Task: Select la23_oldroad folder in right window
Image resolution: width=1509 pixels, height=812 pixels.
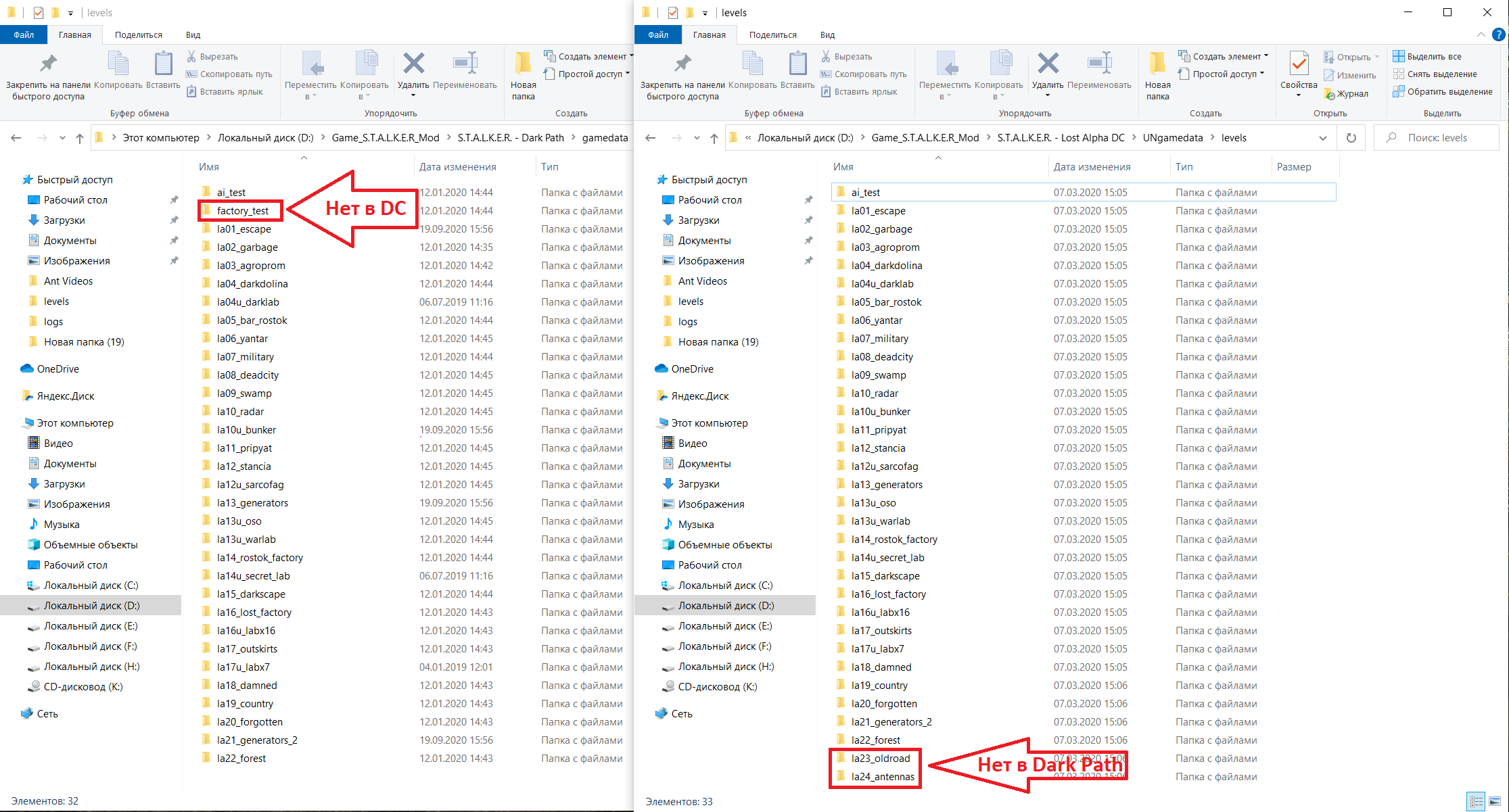Action: pyautogui.click(x=881, y=759)
